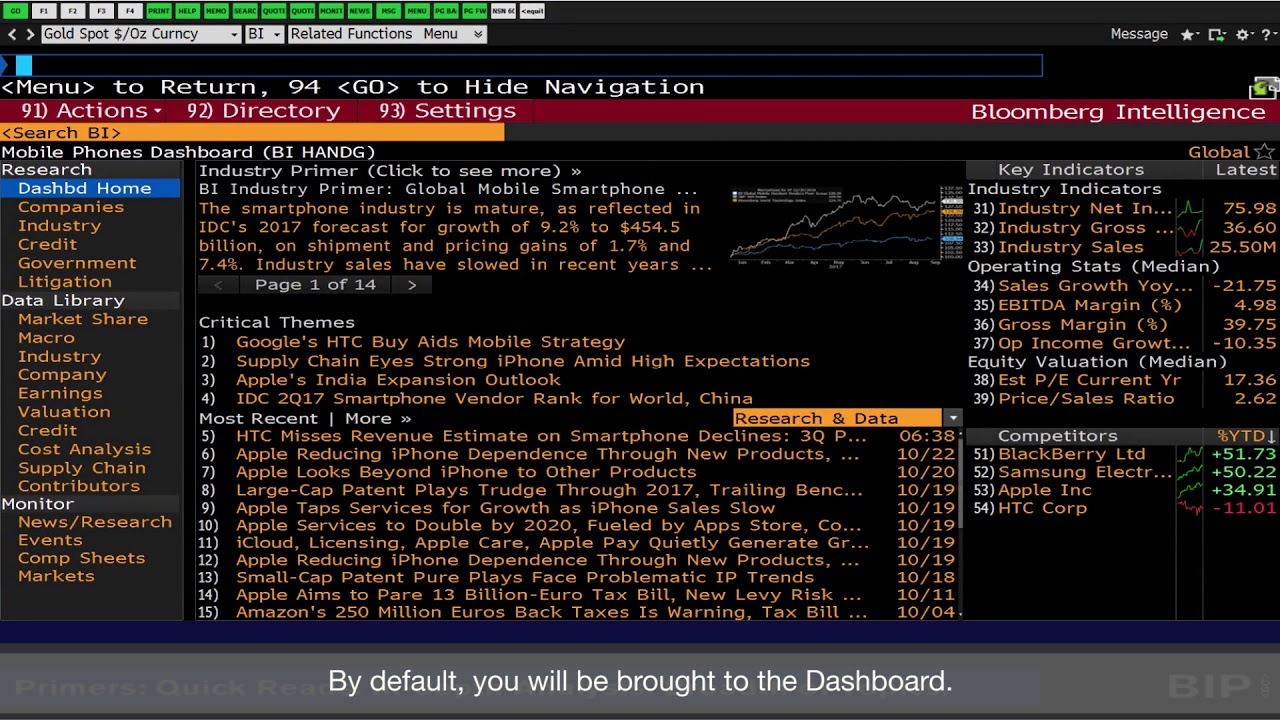Screen dimensions: 1280x720
Task: Open Cost Analysis in Data Library
Action: (x=84, y=450)
